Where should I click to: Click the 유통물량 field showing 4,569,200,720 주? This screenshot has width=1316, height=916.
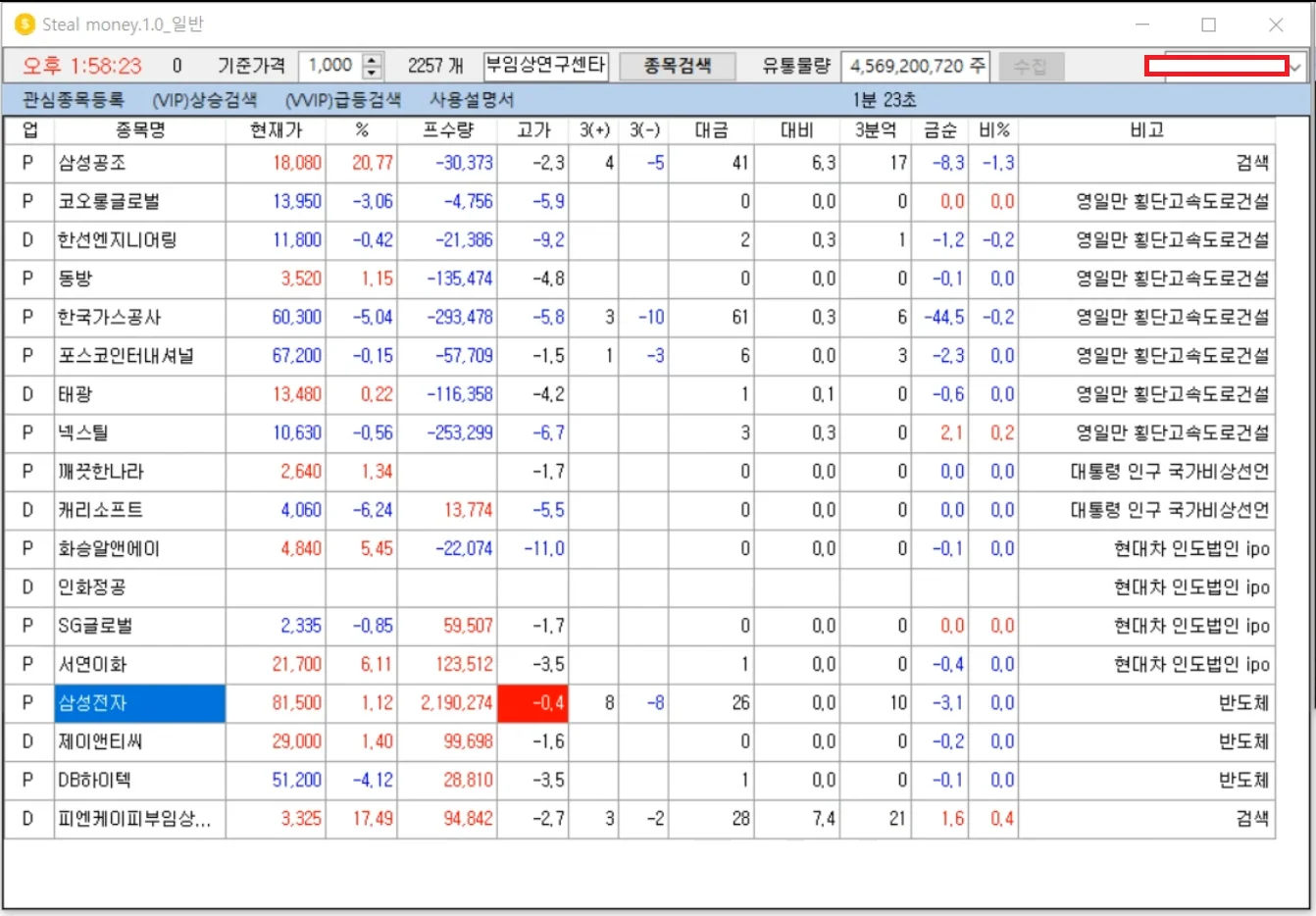[916, 66]
